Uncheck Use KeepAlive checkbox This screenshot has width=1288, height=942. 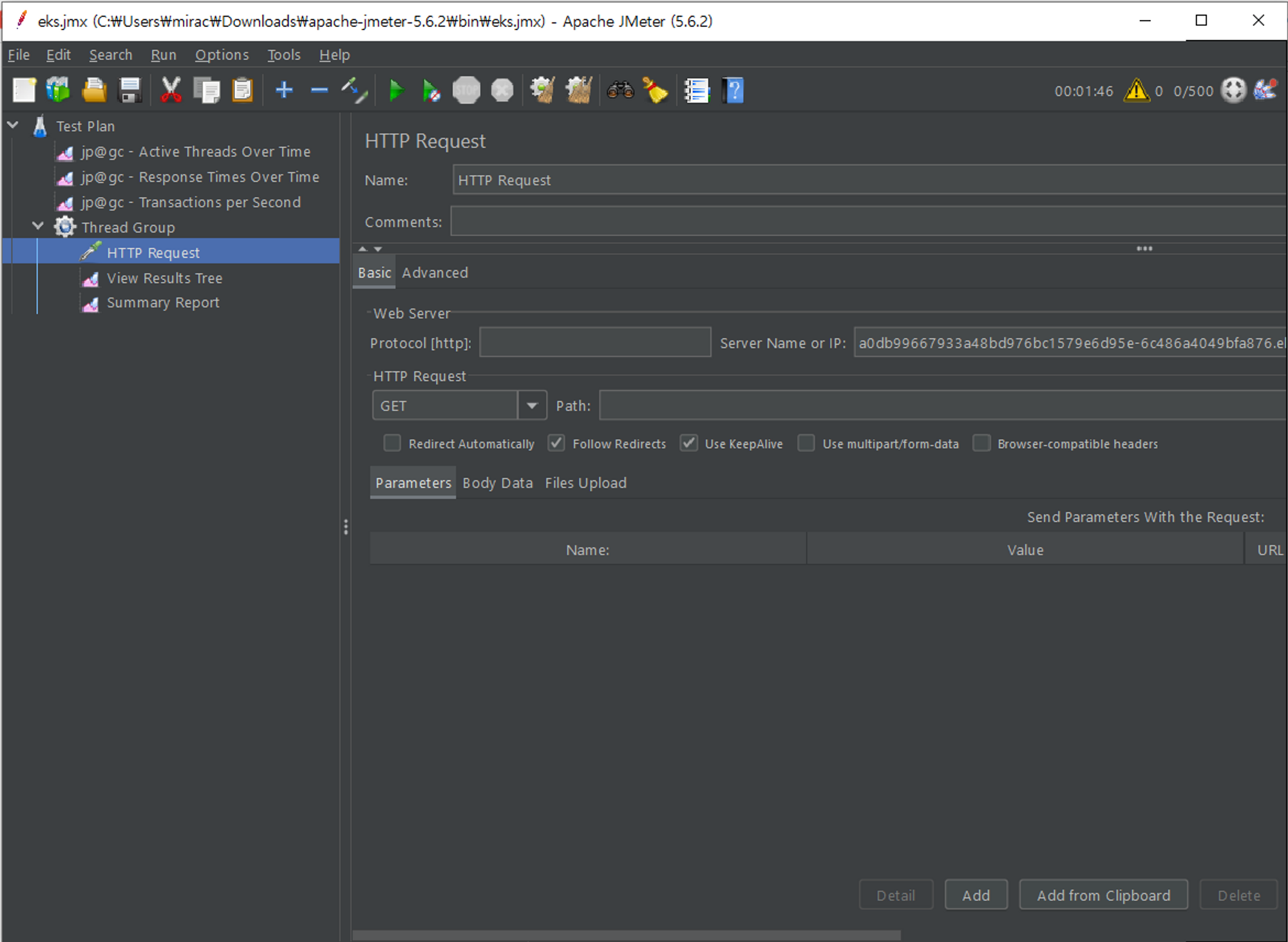(689, 443)
